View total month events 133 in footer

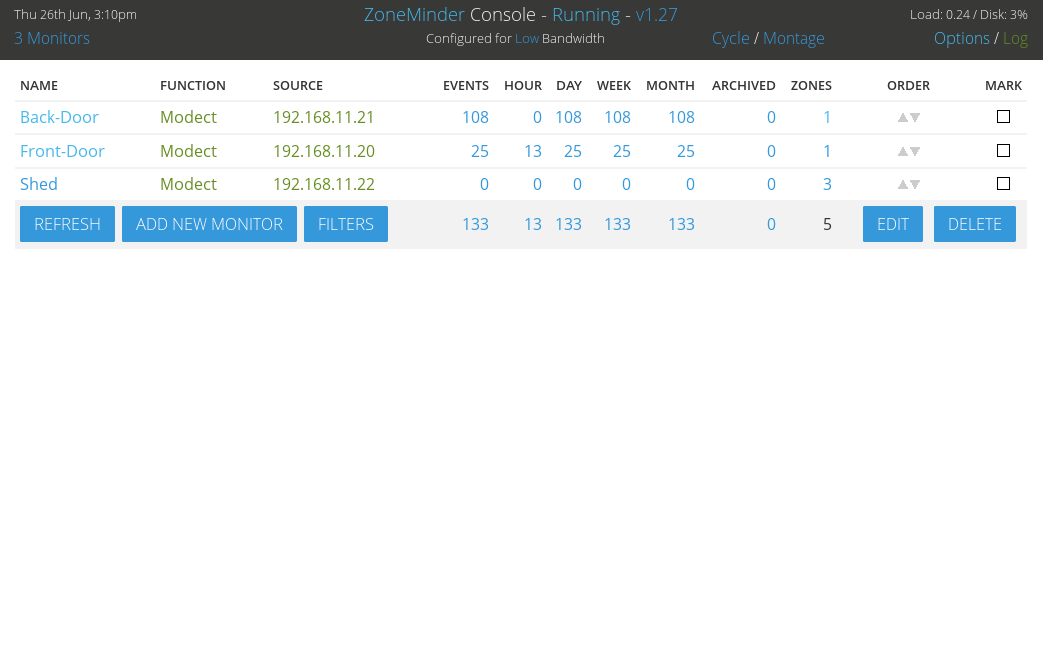[x=682, y=224]
